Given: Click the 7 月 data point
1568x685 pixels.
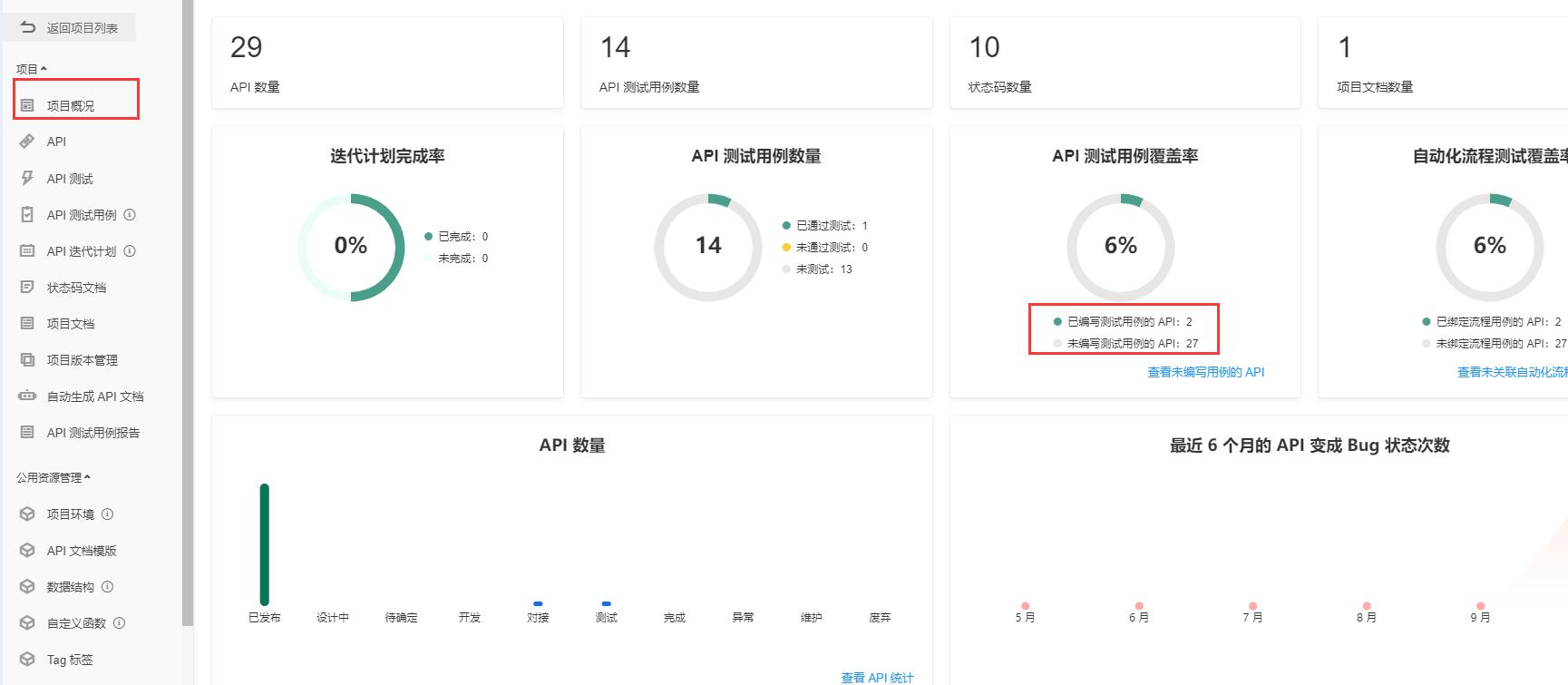Looking at the screenshot, I should [1252, 605].
